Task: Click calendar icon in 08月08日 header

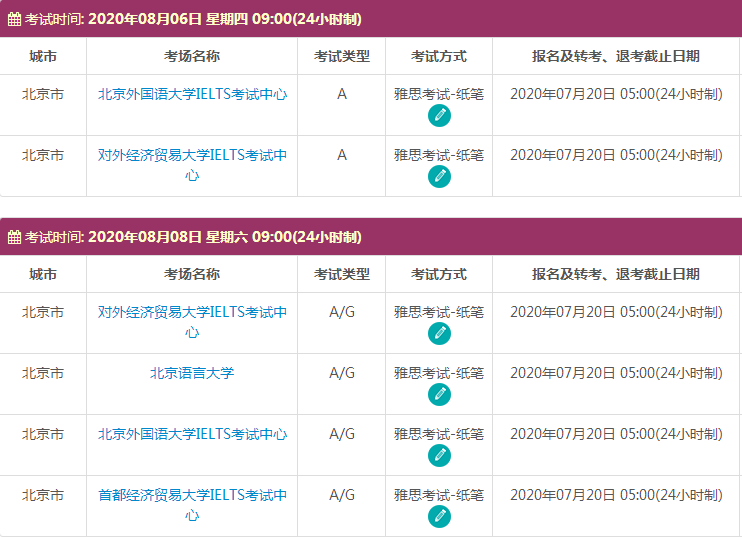Action: tap(14, 237)
